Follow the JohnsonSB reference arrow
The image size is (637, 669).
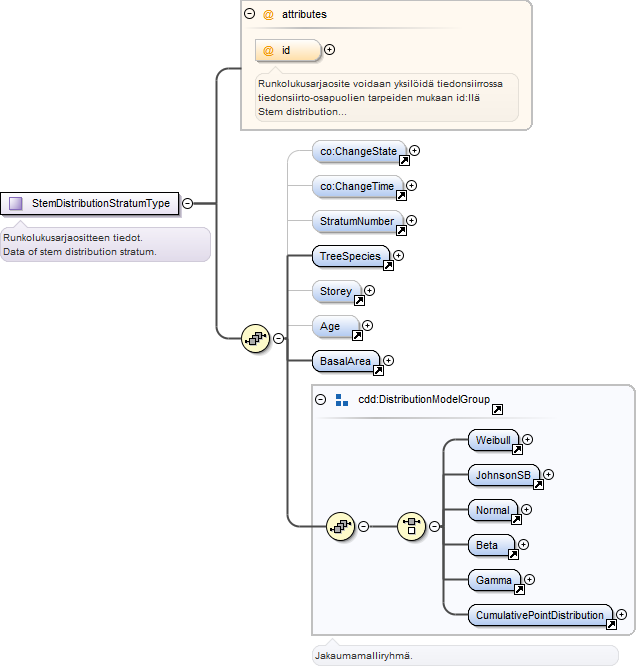538,484
